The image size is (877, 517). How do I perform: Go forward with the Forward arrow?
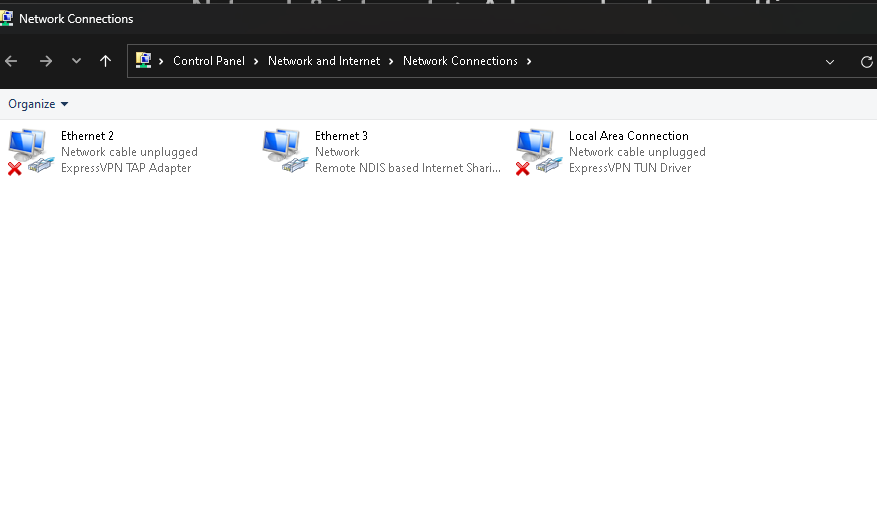(x=45, y=61)
